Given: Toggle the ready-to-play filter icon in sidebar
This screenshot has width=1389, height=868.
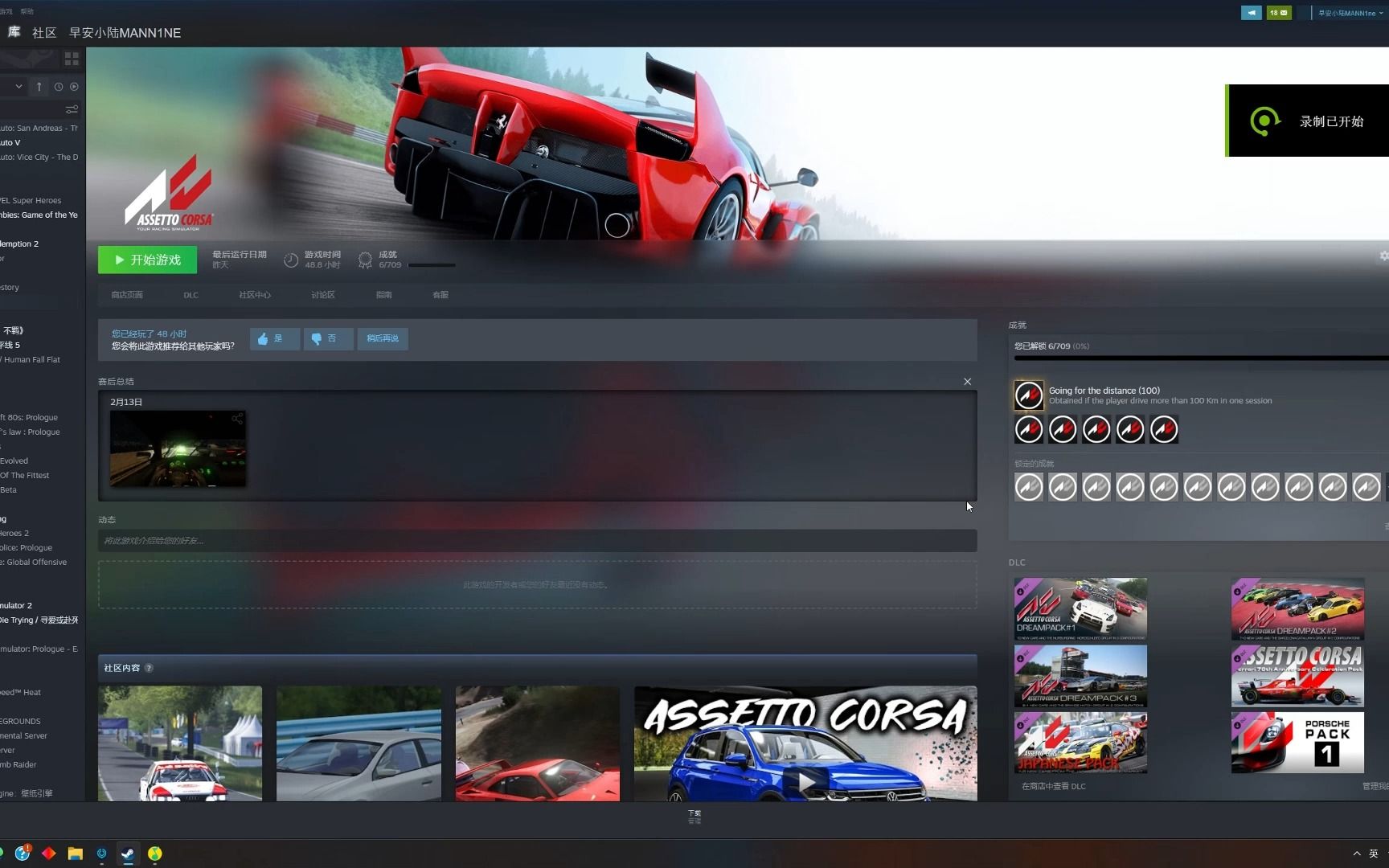Looking at the screenshot, I should [74, 86].
